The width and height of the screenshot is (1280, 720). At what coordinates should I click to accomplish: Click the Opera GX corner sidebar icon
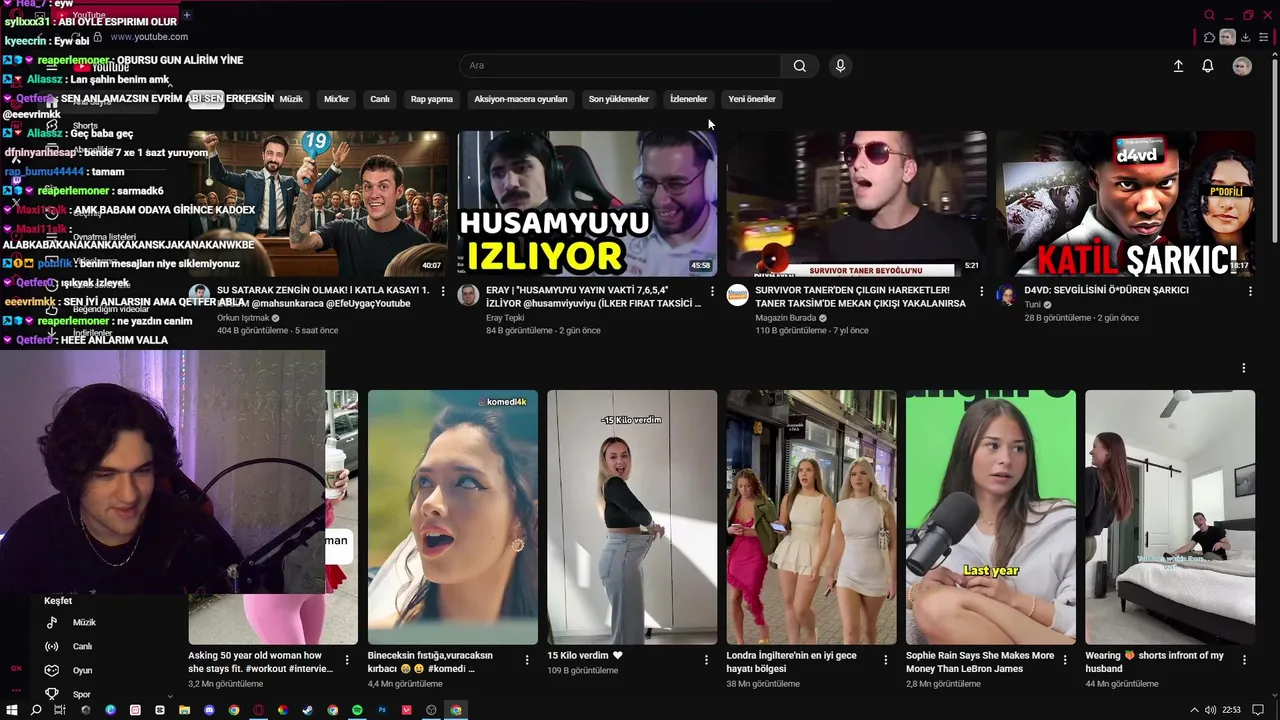pos(16,668)
